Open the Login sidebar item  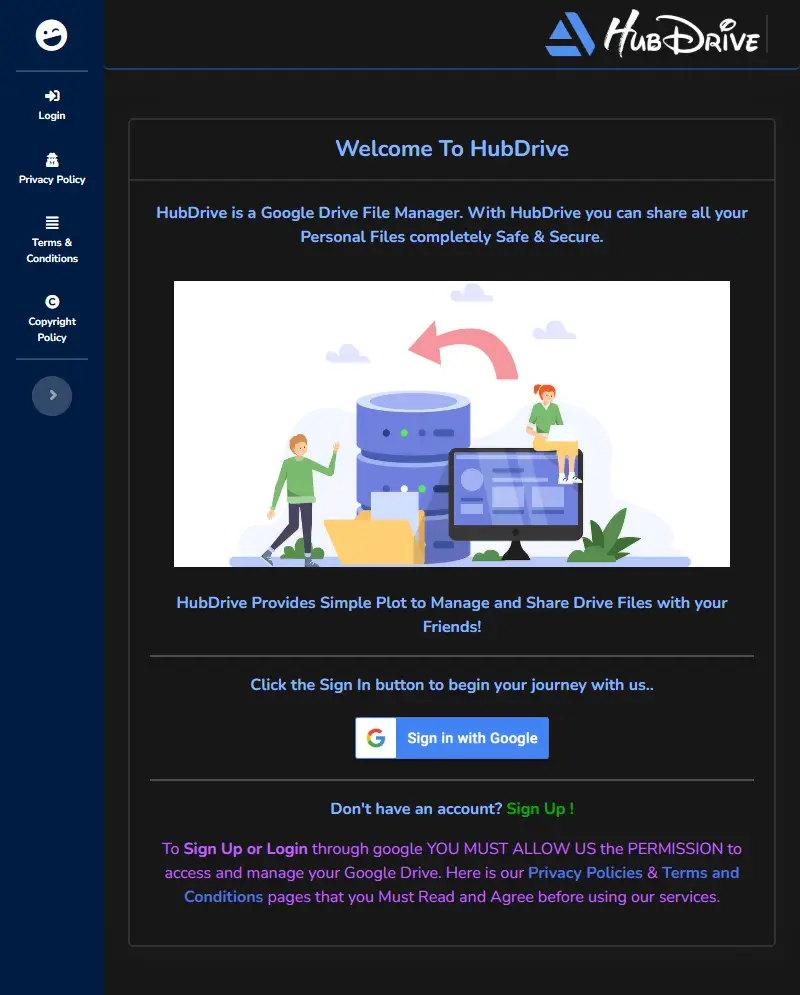click(51, 105)
